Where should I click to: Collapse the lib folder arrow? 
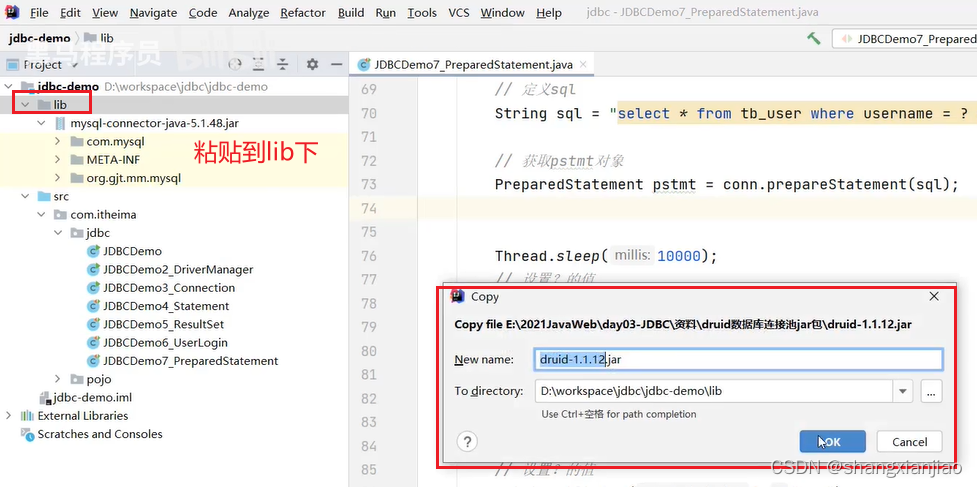pyautogui.click(x=25, y=105)
